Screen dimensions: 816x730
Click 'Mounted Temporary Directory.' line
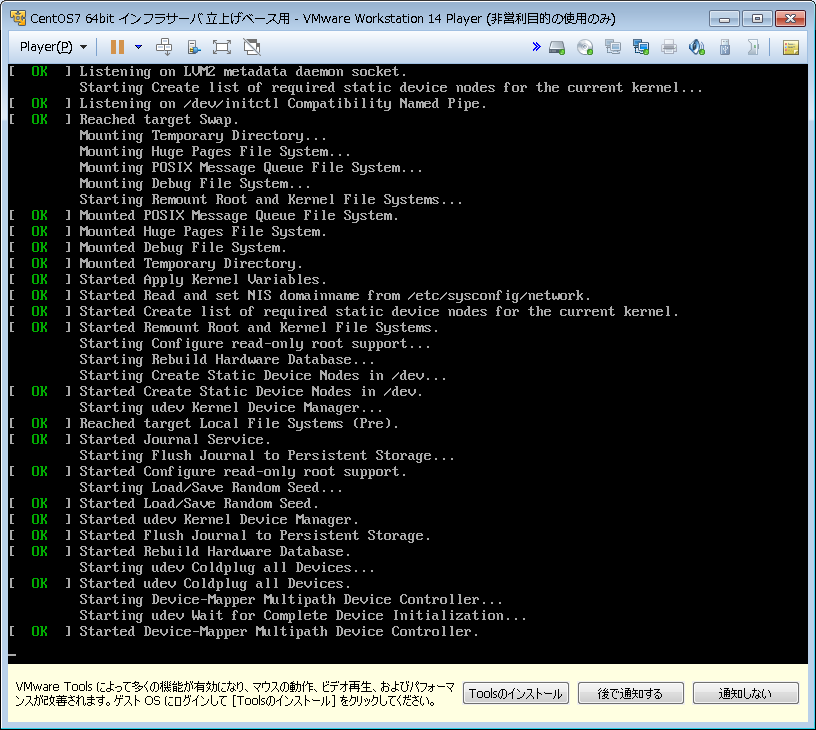[191, 264]
